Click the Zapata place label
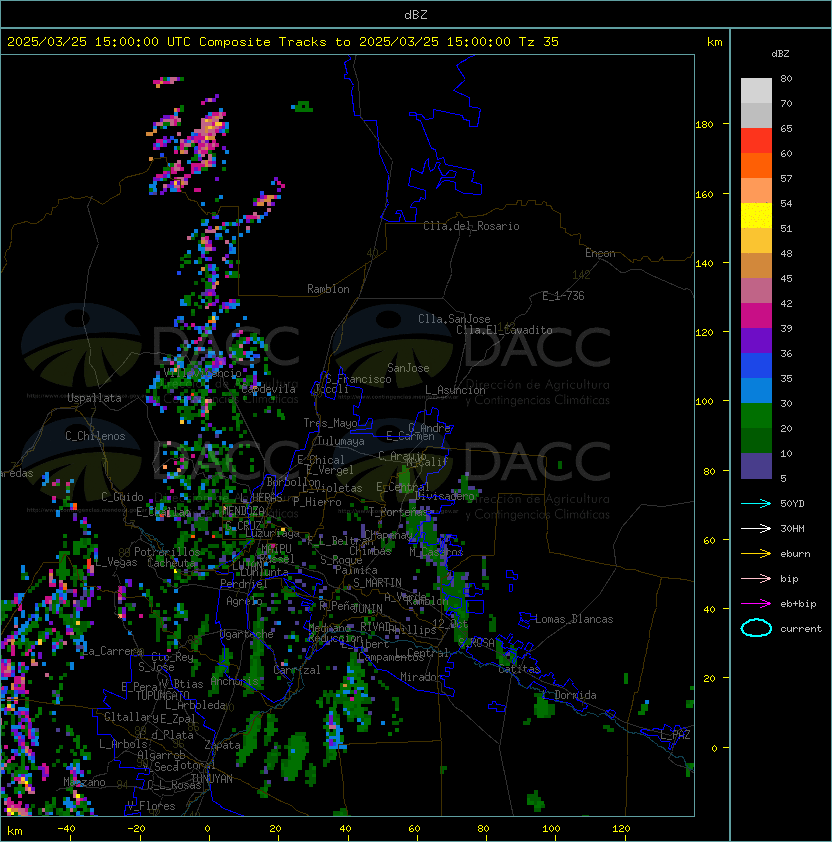Viewport: 832px width, 842px height. click(222, 745)
